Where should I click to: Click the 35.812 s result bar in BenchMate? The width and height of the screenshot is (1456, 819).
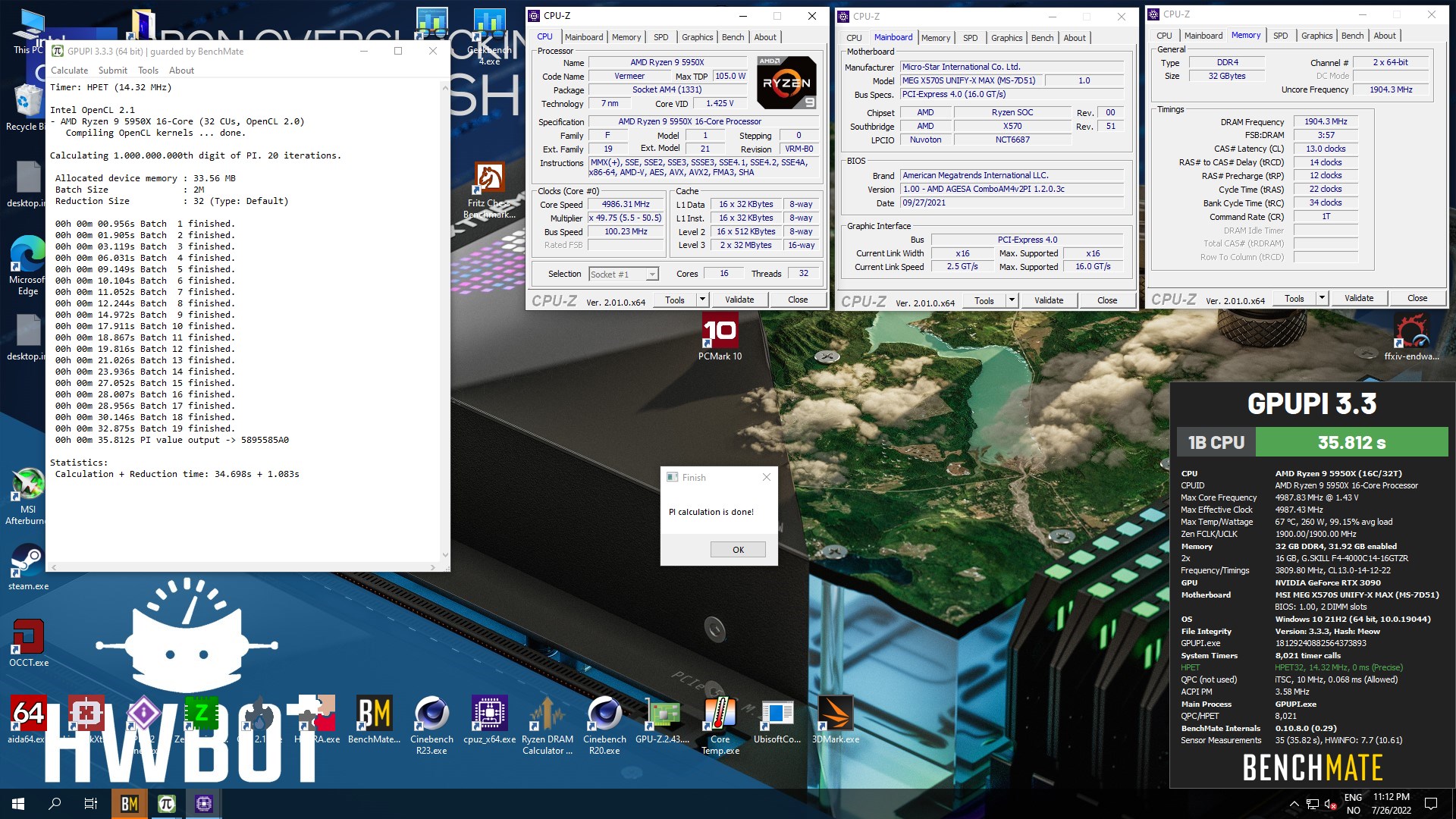click(1351, 442)
